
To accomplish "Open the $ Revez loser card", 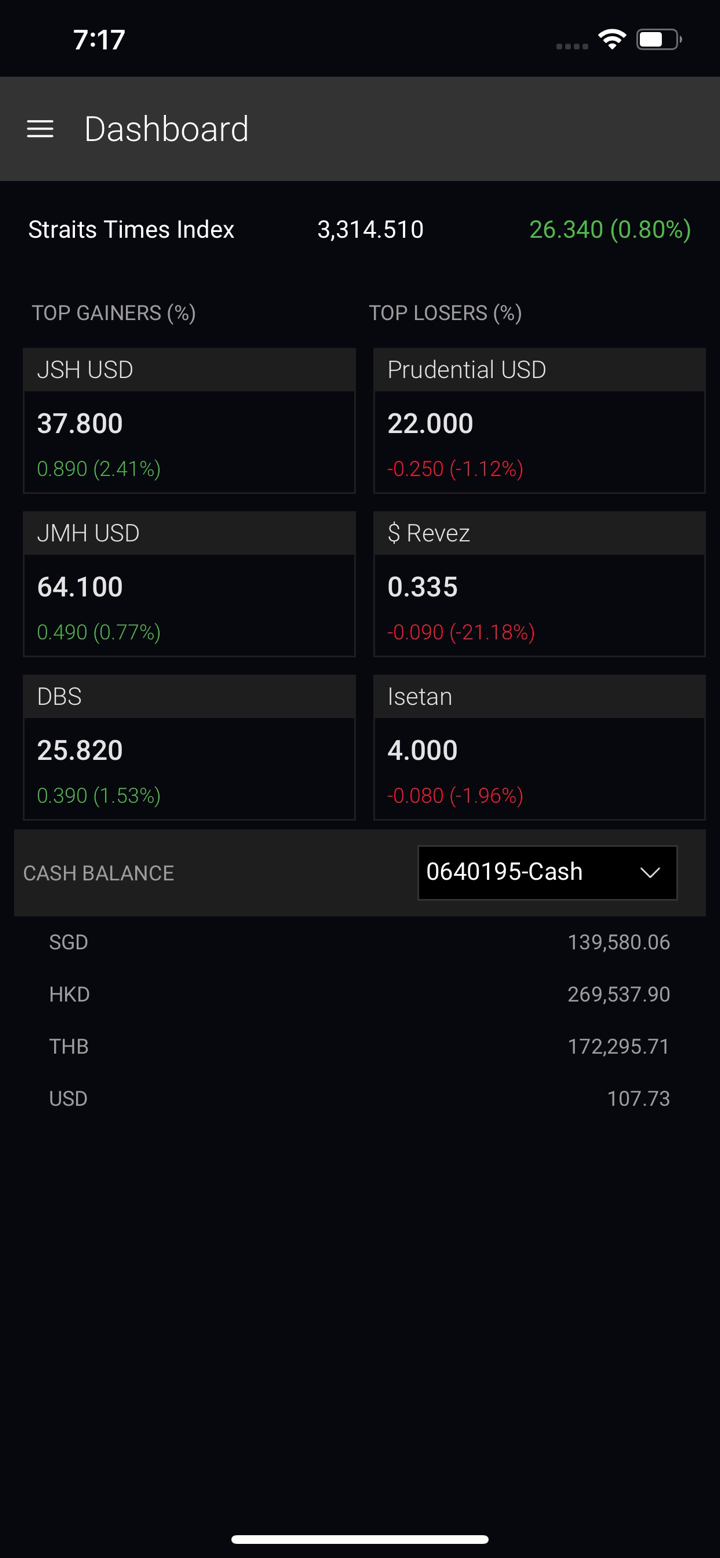I will (x=539, y=584).
